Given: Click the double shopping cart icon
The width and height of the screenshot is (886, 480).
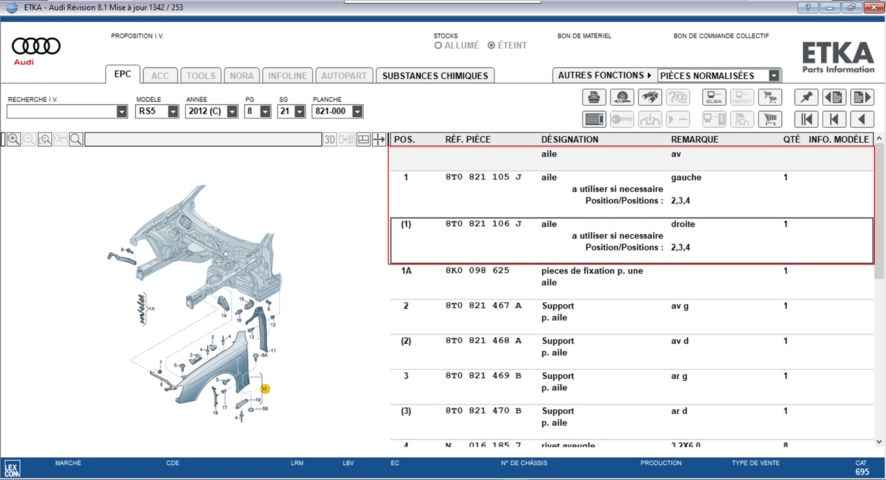Looking at the screenshot, I should coord(770,97).
